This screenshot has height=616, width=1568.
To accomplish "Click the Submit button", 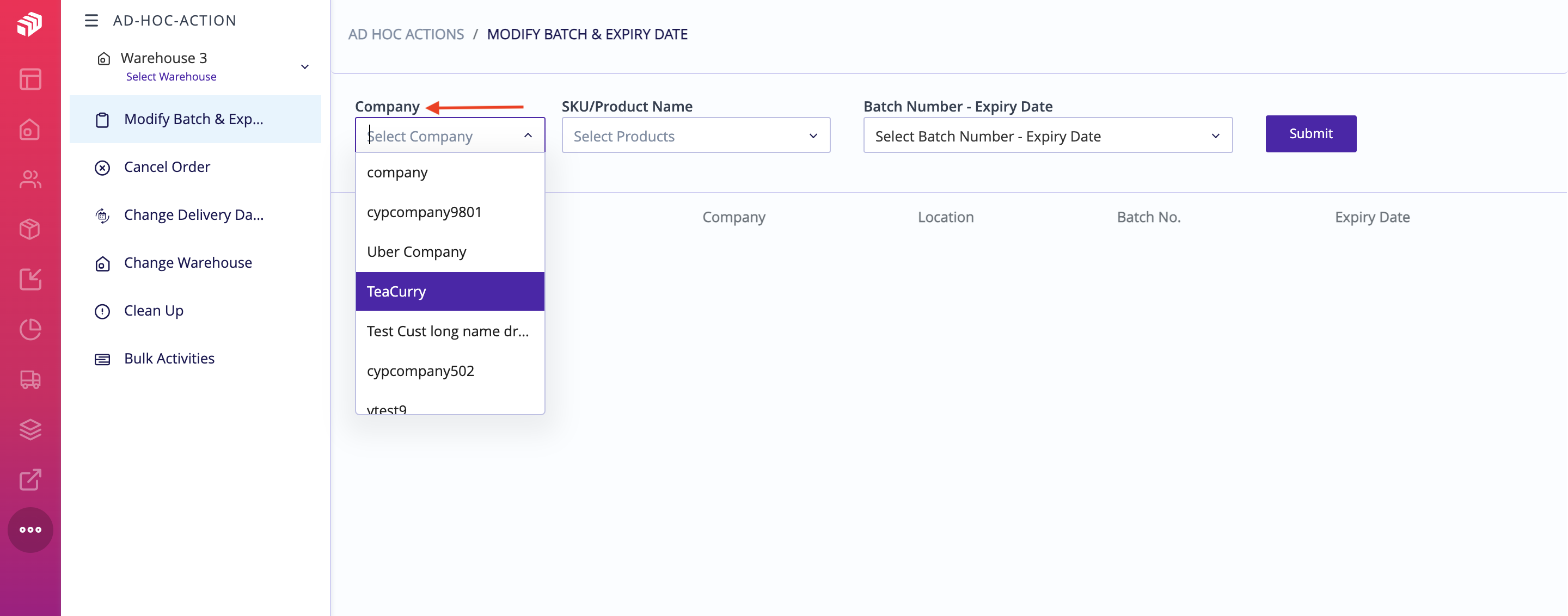I will pyautogui.click(x=1310, y=134).
